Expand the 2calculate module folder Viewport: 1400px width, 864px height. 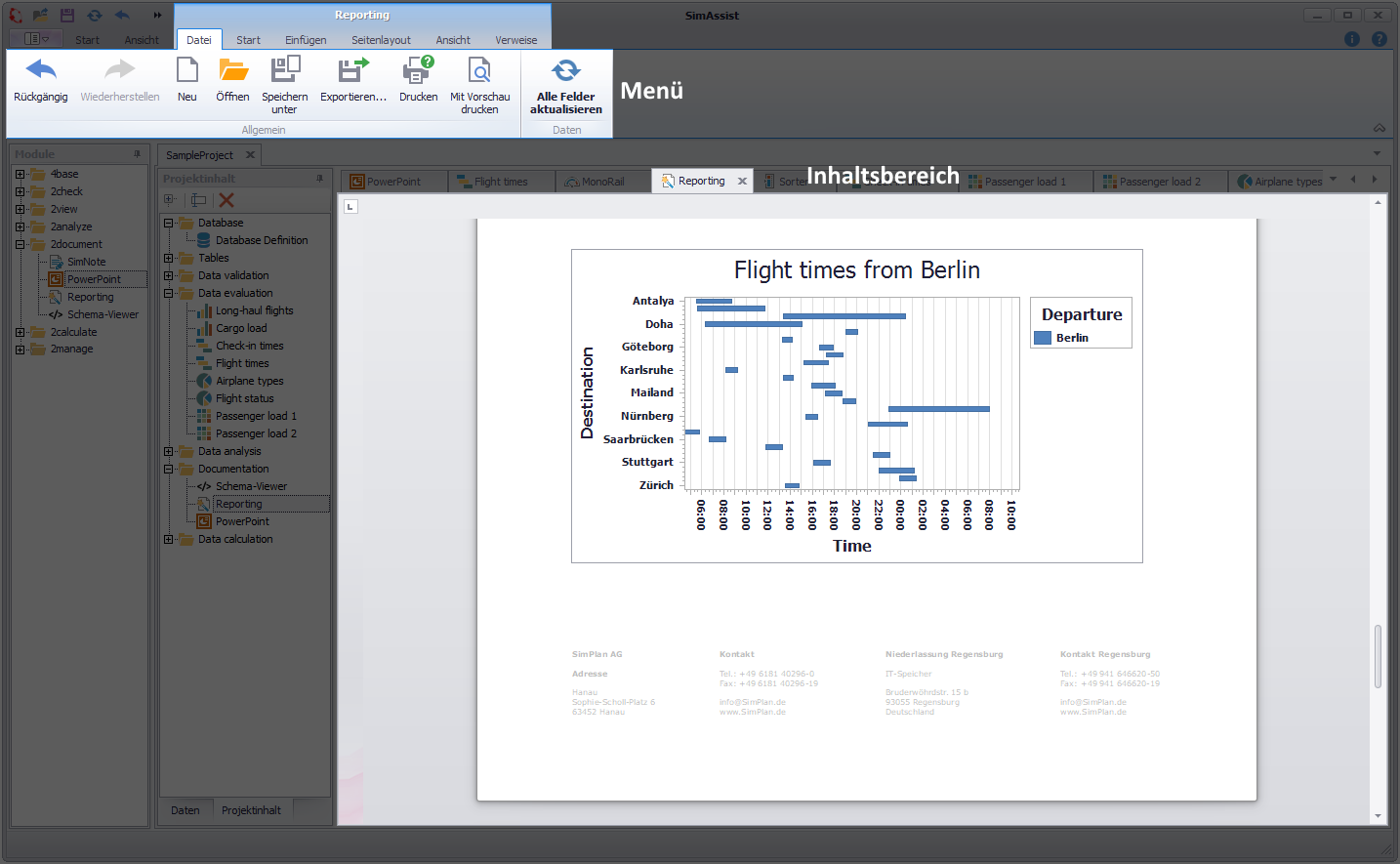20,332
